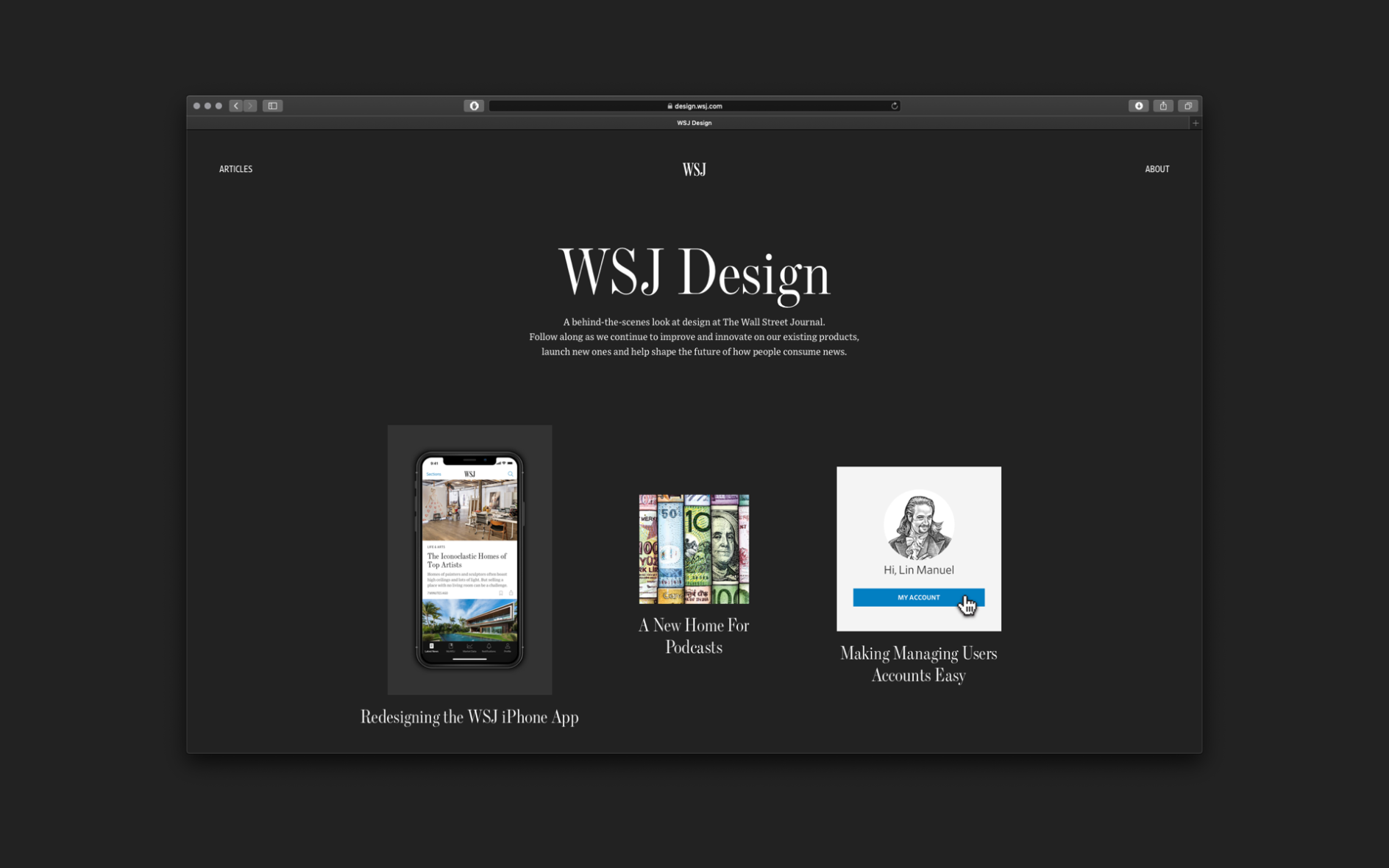Switch to the ARTICLES navigation item
Image resolution: width=1389 pixels, height=868 pixels.
[x=235, y=168]
